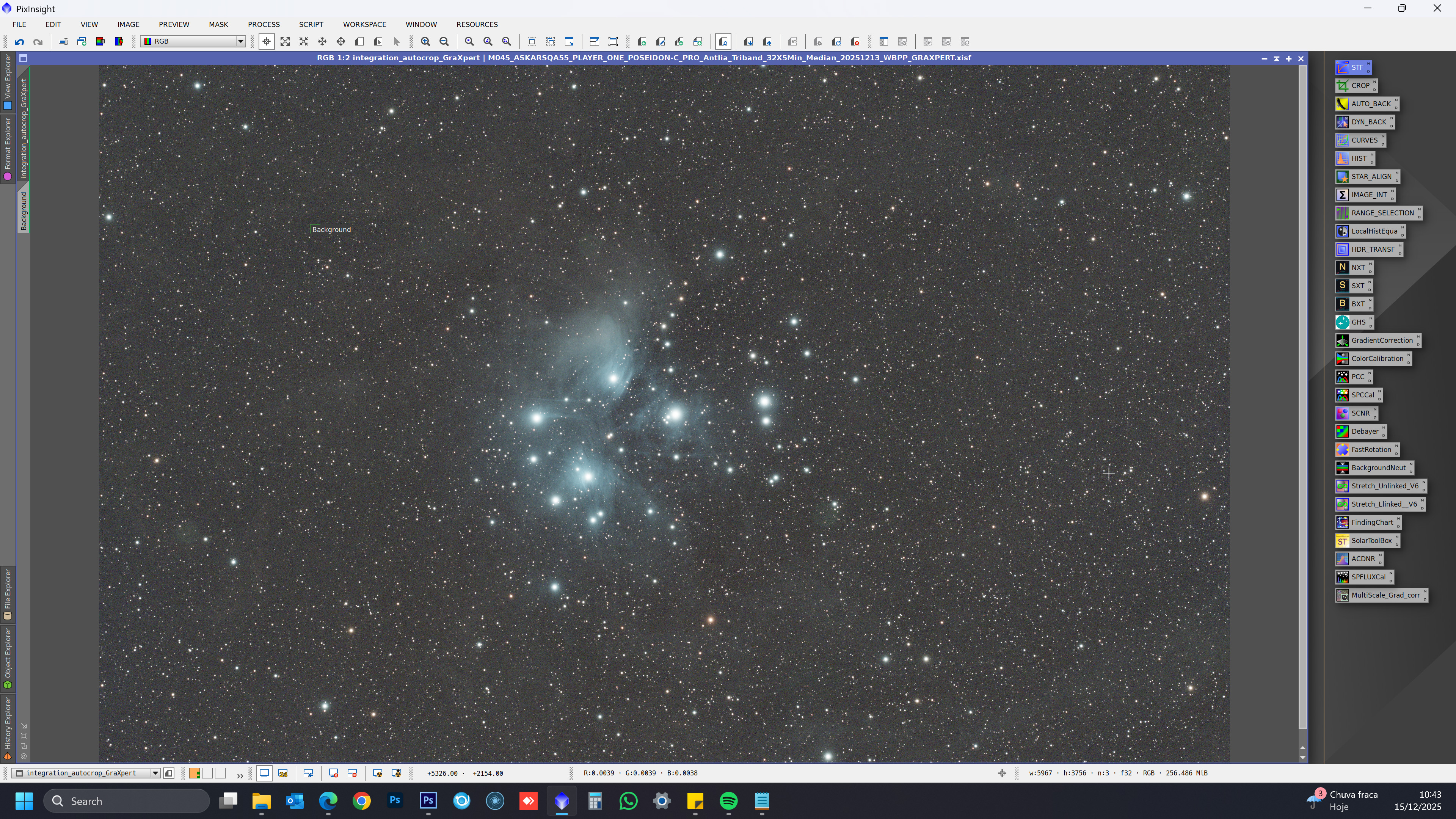Open the RGB channel display dropdown

[x=240, y=42]
